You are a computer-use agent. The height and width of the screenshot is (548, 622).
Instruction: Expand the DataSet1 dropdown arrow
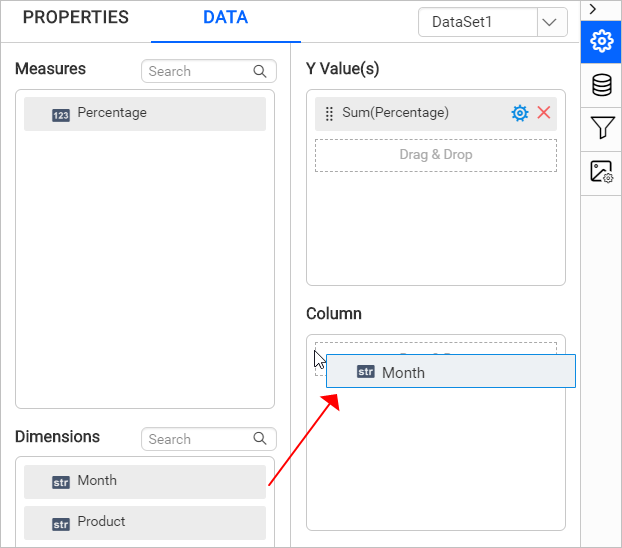click(x=552, y=22)
